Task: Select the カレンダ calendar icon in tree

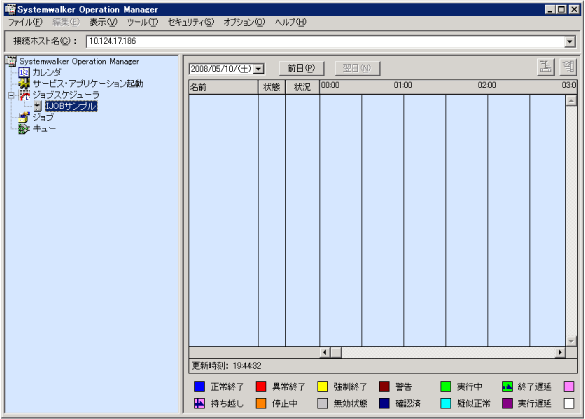Action: (x=24, y=72)
